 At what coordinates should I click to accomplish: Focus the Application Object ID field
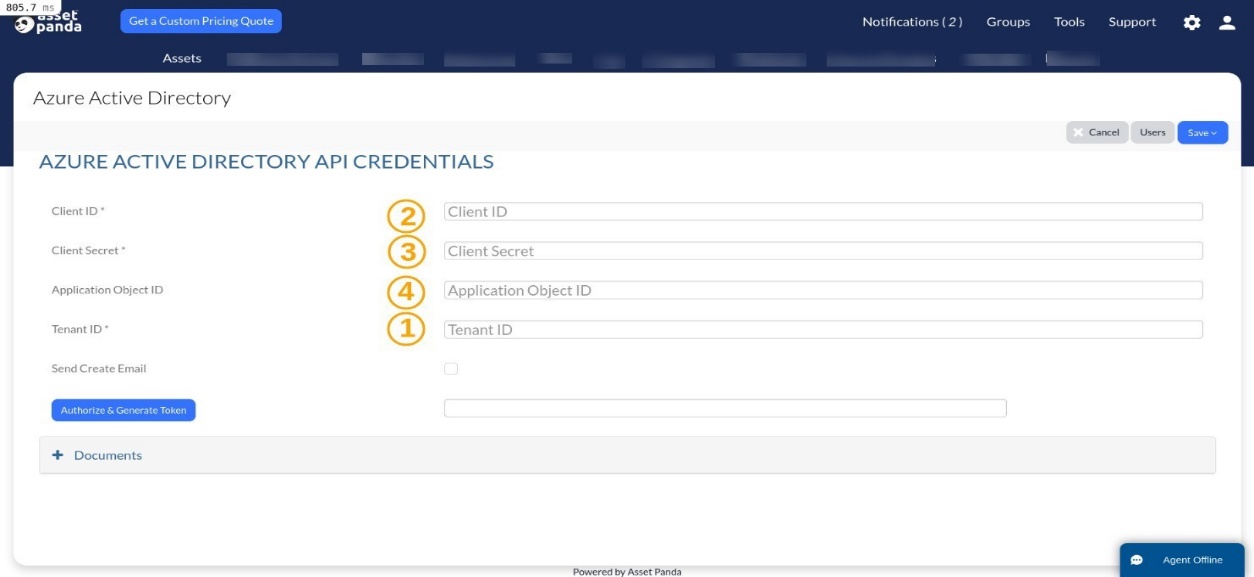823,290
